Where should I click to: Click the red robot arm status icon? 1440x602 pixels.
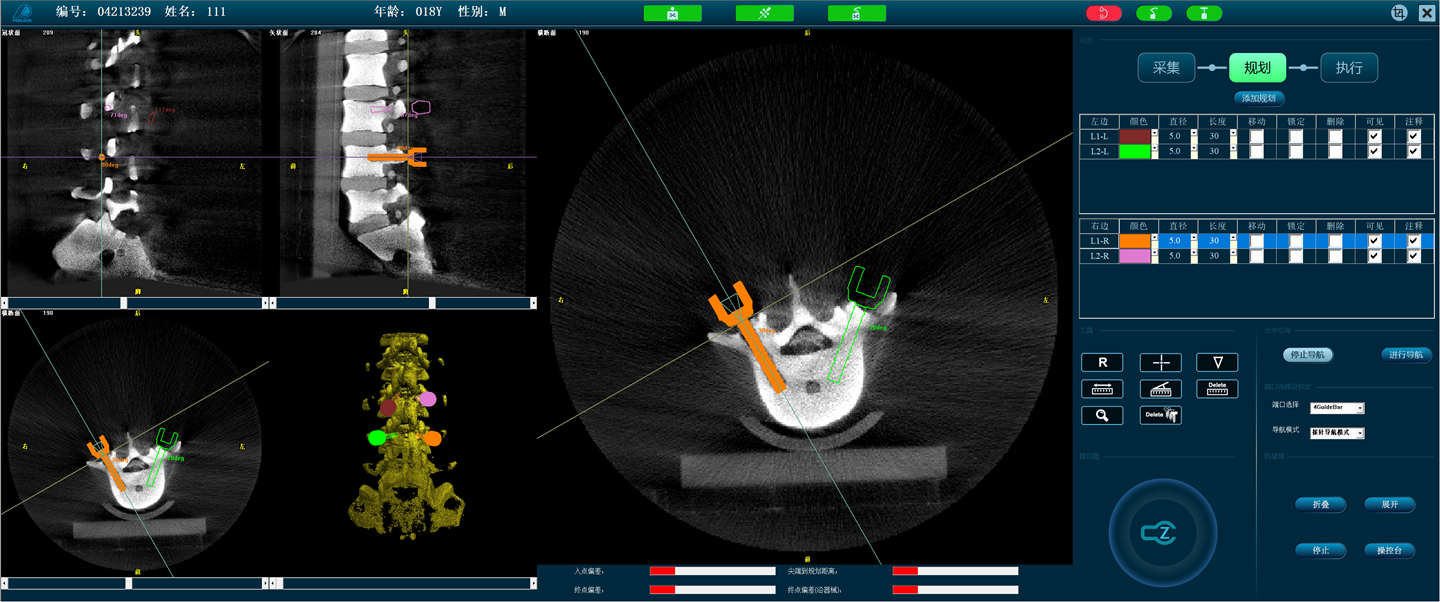click(x=1104, y=13)
